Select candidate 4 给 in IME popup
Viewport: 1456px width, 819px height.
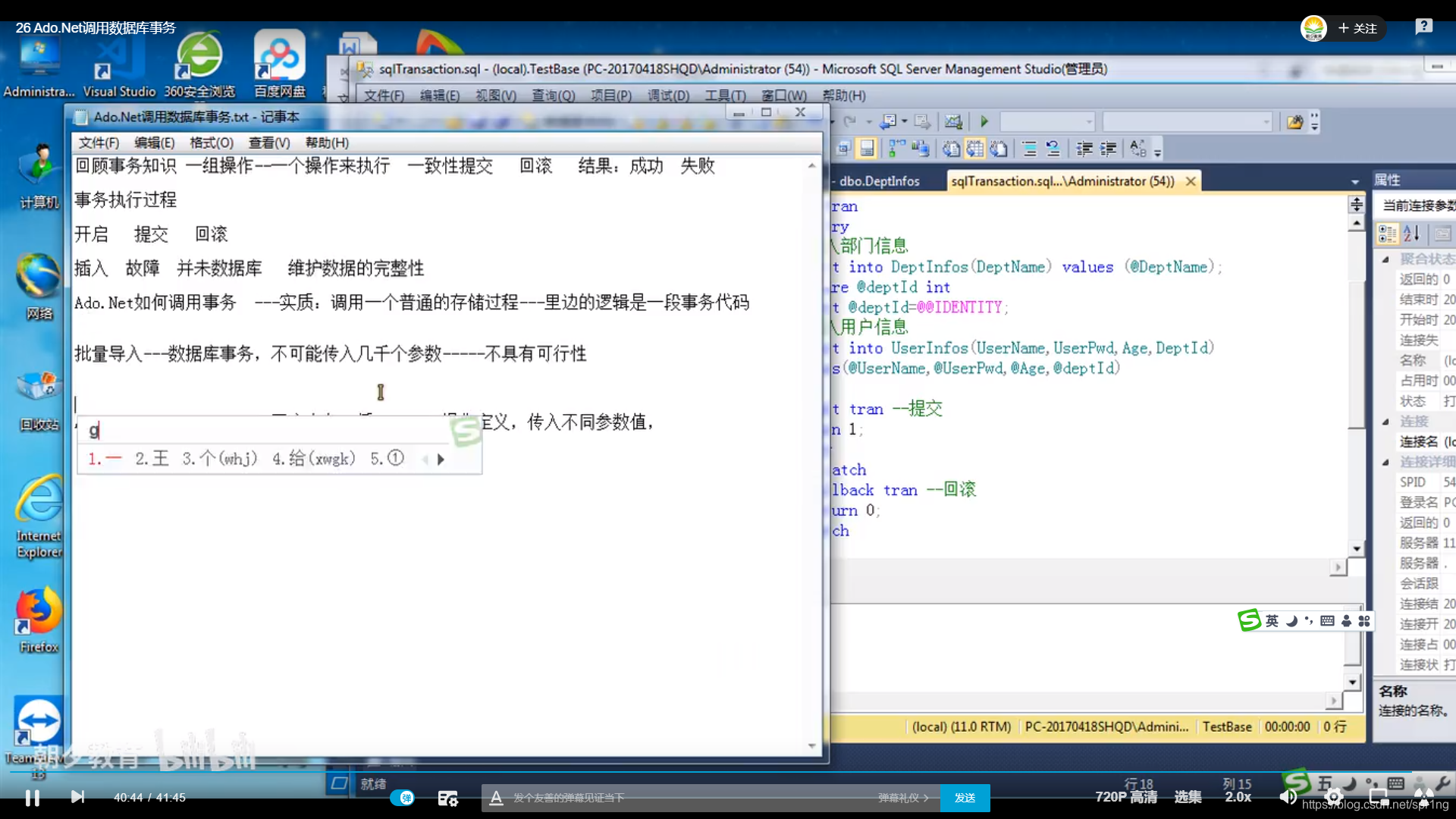pos(314,458)
